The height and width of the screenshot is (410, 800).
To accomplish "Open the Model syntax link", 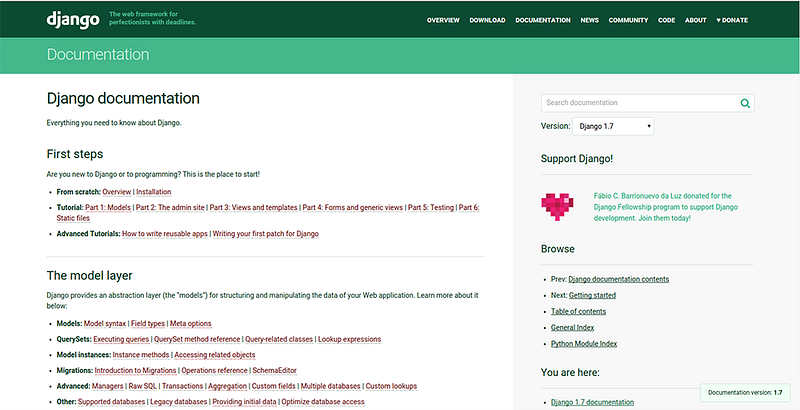I will pos(105,324).
